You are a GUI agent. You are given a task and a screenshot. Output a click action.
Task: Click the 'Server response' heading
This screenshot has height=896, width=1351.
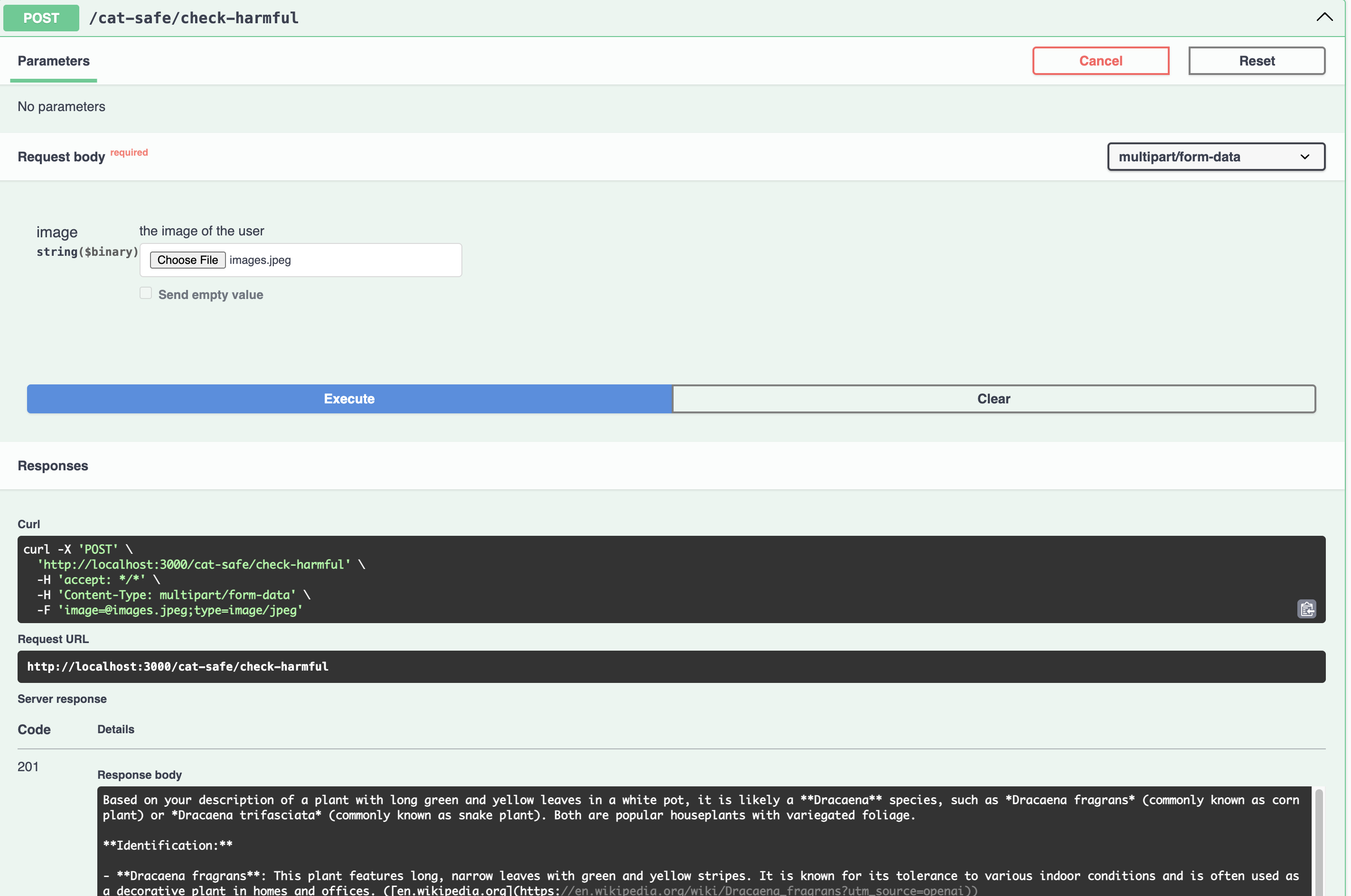[x=62, y=699]
